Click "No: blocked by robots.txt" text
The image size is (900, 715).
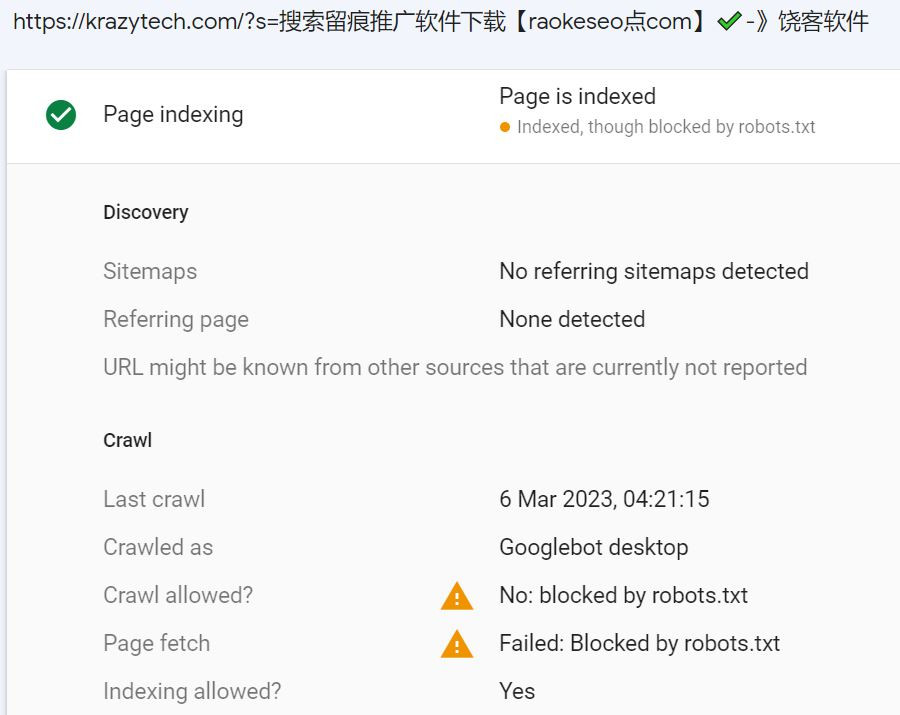click(x=623, y=595)
